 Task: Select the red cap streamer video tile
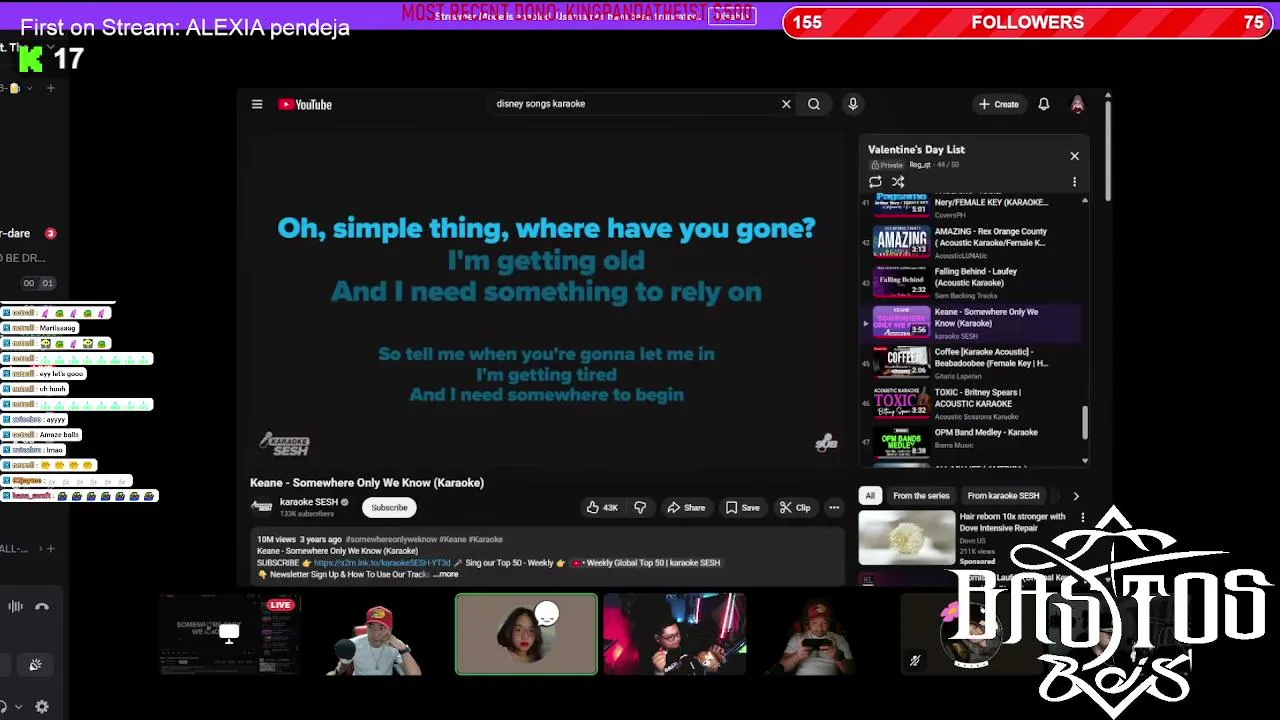(x=377, y=635)
